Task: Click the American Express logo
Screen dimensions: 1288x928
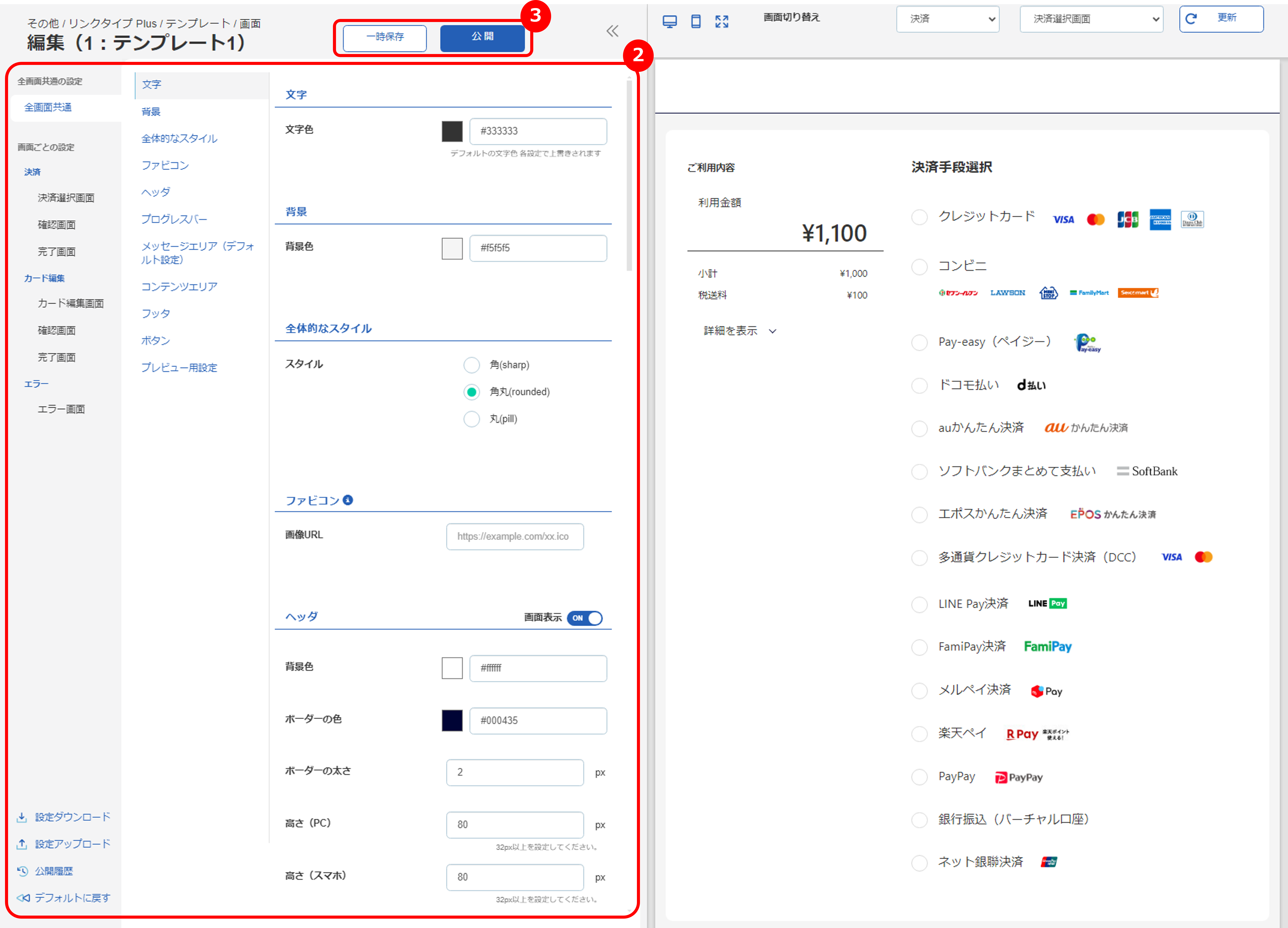Action: 1160,219
